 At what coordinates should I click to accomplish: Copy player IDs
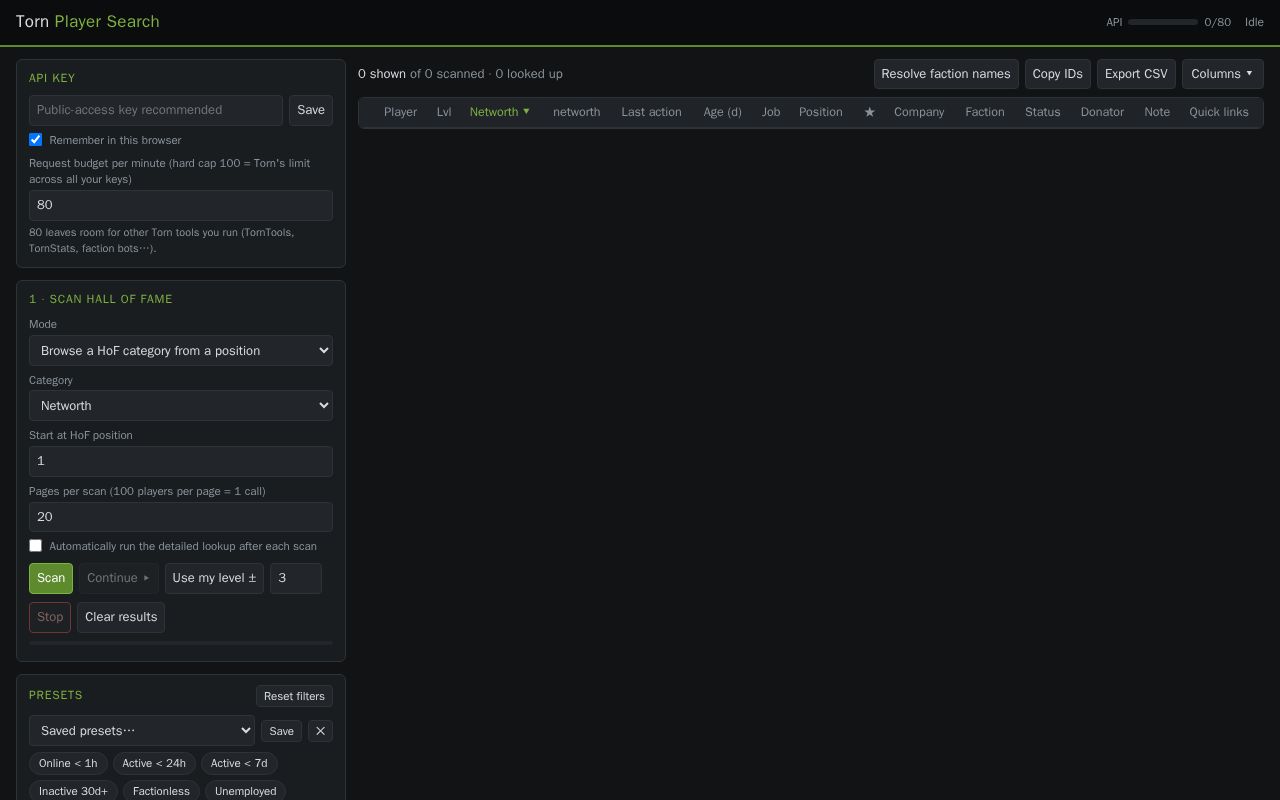click(1057, 74)
